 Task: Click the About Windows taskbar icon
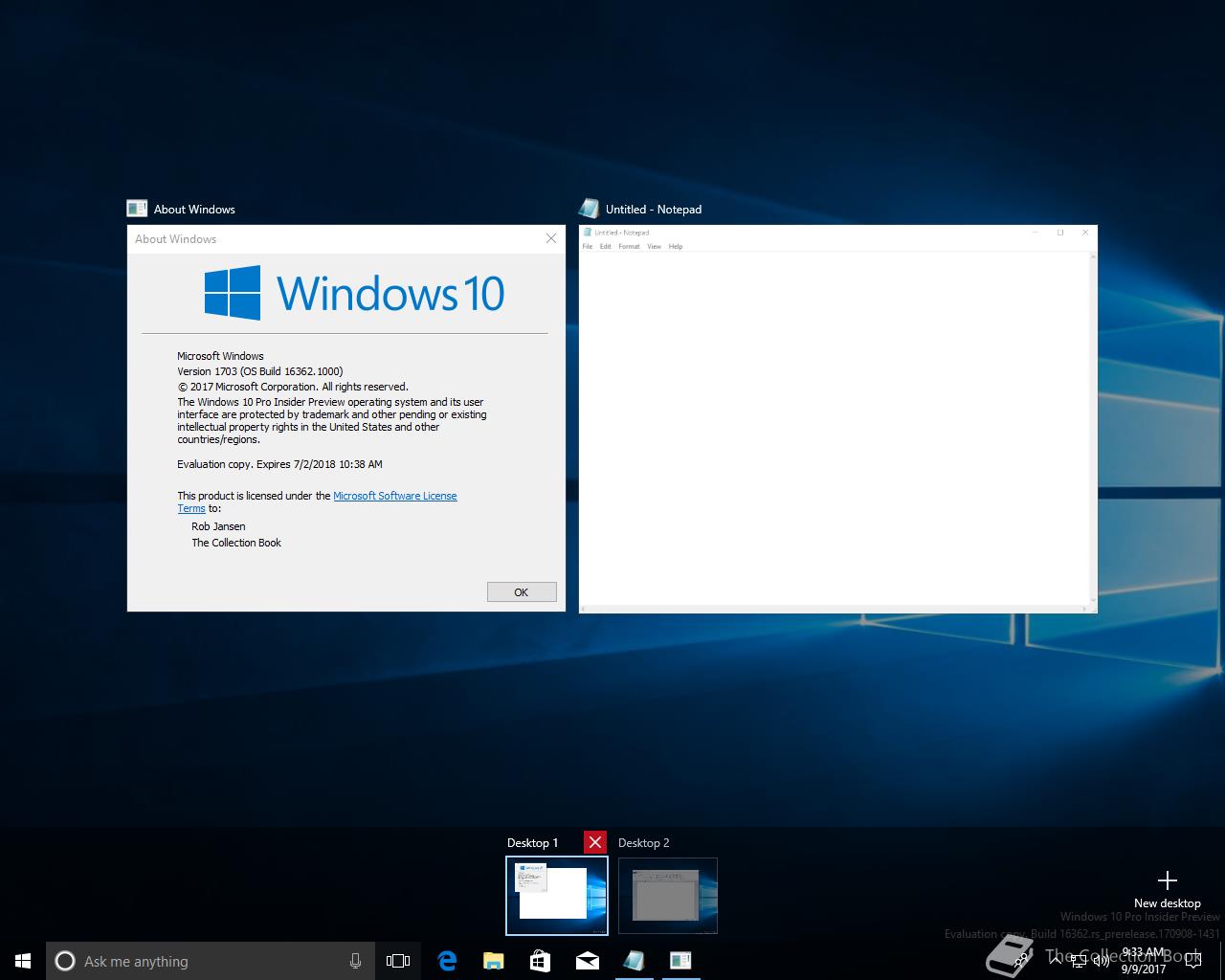coord(680,961)
